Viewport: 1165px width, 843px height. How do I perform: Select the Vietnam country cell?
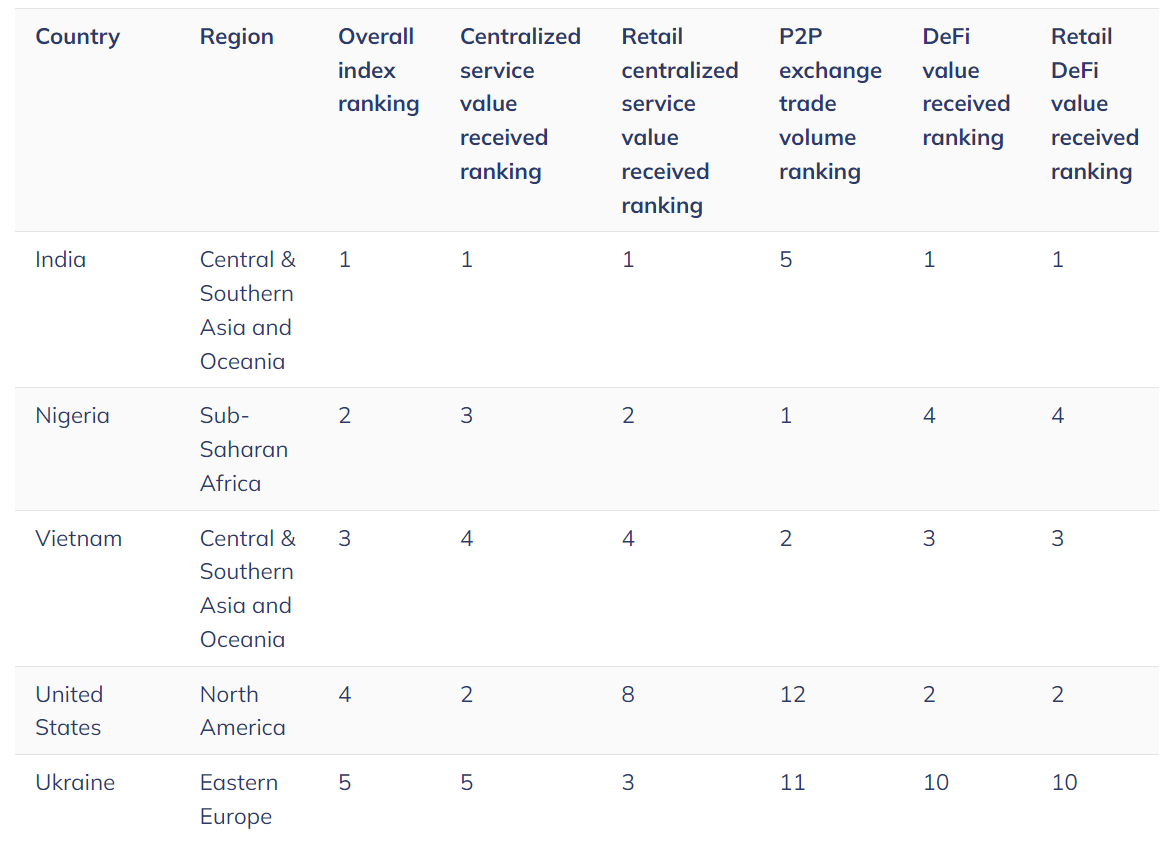(x=78, y=538)
